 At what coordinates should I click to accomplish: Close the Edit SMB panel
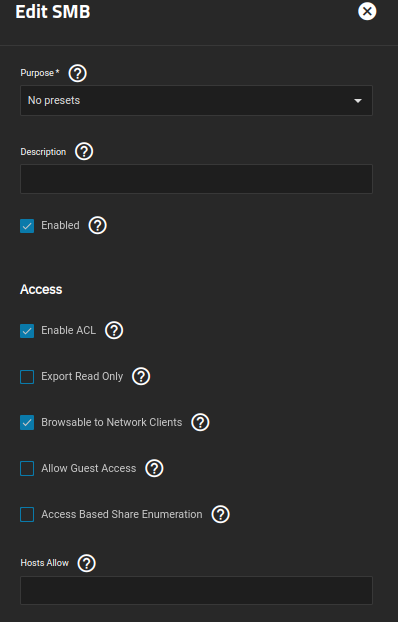pos(367,12)
